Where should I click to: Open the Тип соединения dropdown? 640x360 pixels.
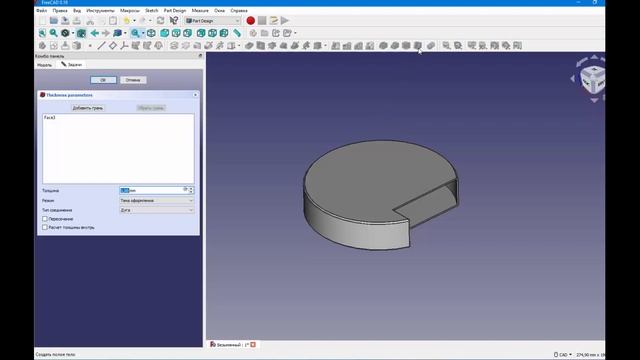[157, 210]
